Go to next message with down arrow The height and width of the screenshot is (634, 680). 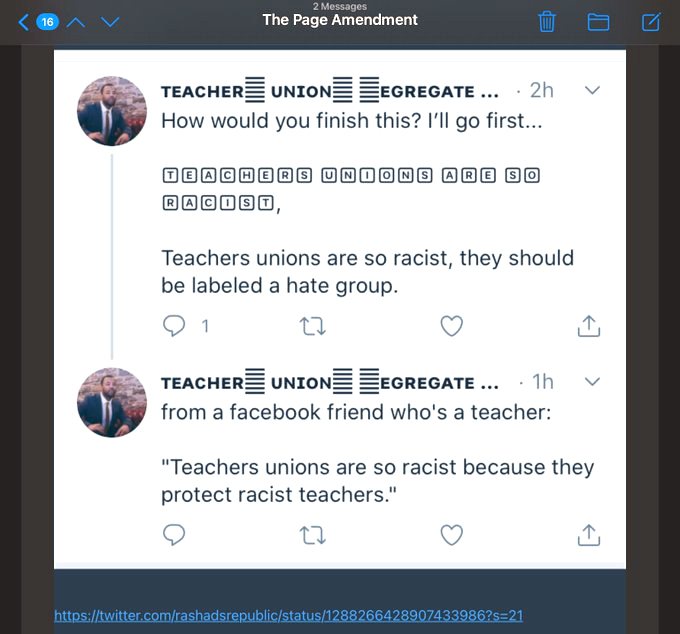pyautogui.click(x=110, y=21)
